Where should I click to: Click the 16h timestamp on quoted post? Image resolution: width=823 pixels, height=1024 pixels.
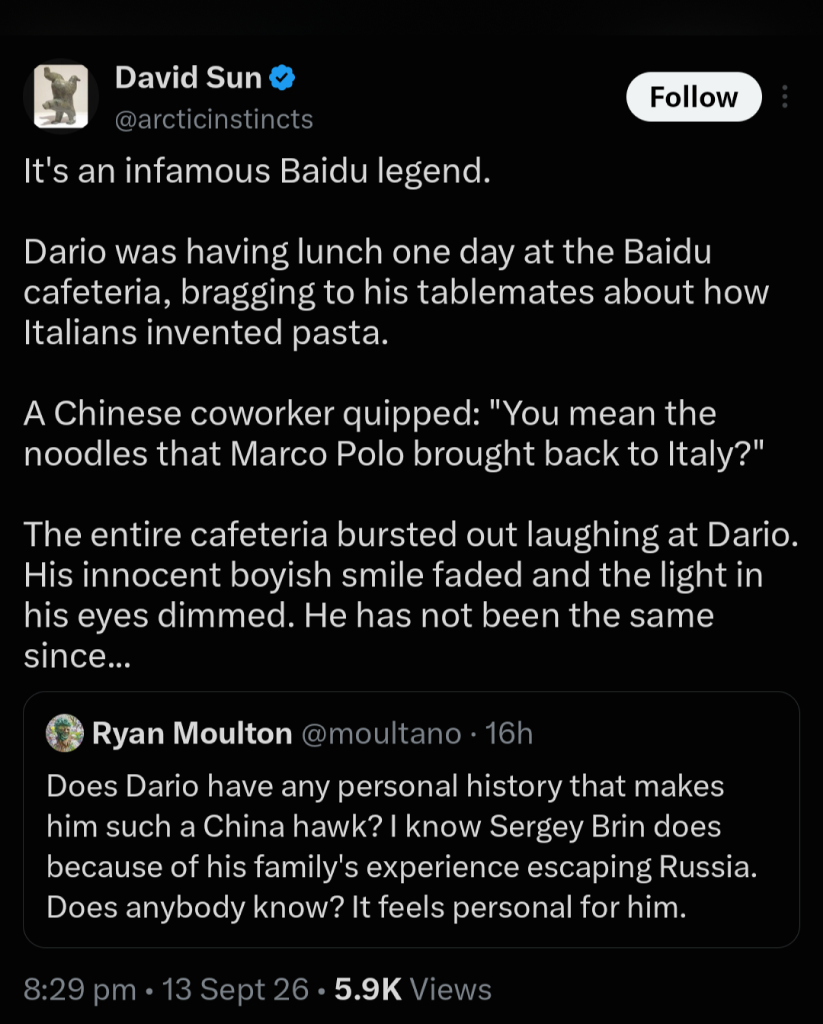pyautogui.click(x=509, y=733)
